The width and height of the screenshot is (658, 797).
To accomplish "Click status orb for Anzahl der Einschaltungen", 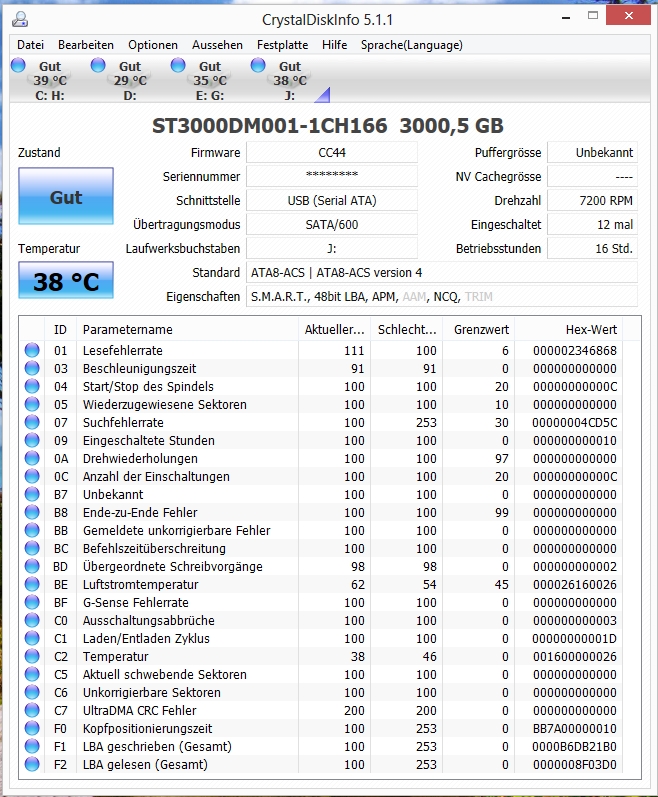I will pos(32,476).
